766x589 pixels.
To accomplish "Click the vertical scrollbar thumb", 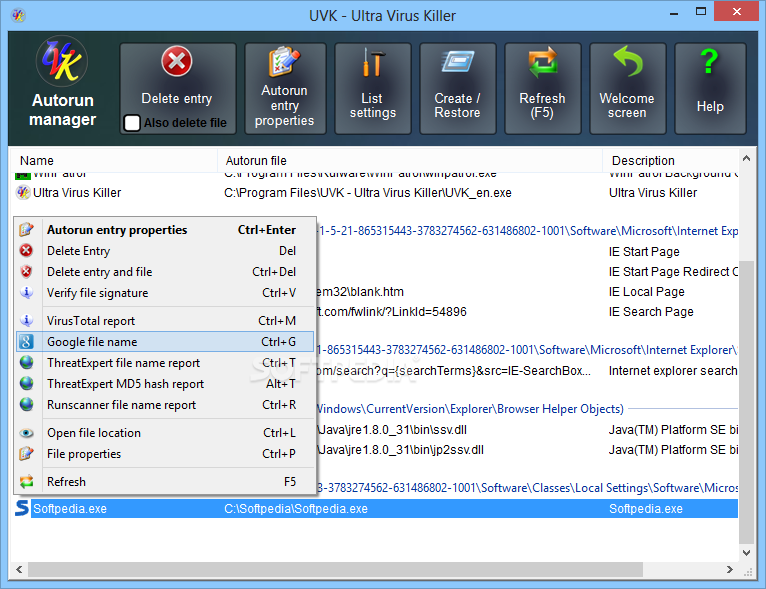I will [x=746, y=402].
